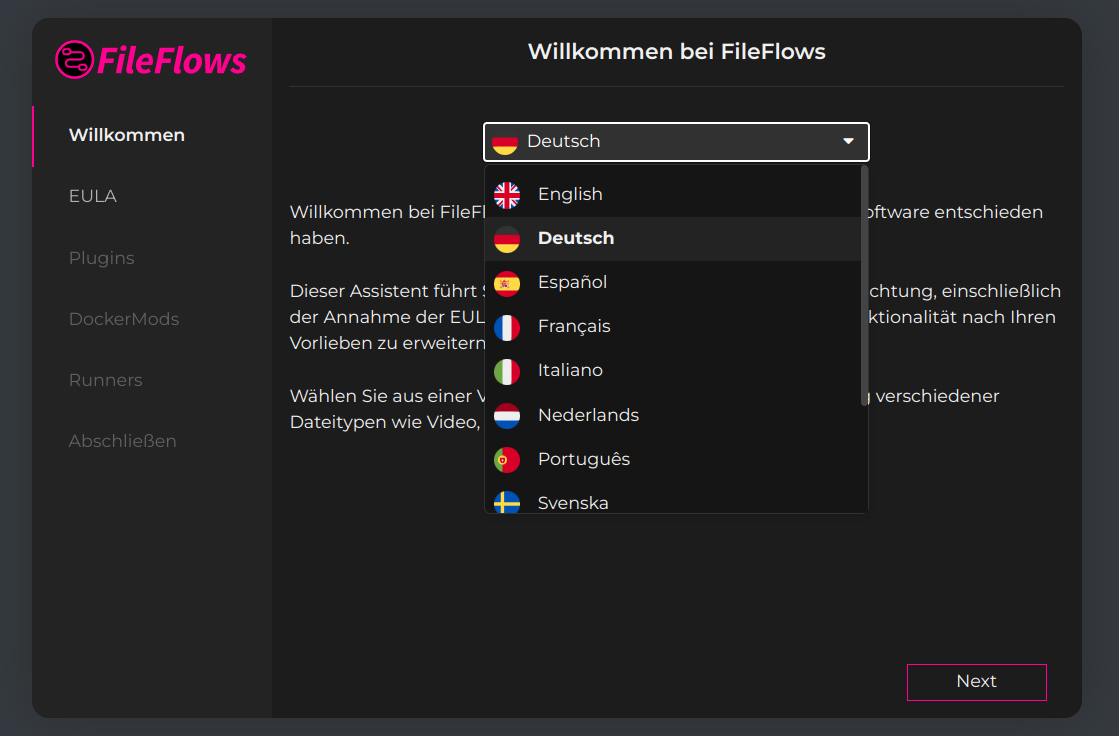The image size is (1119, 736).
Task: Click the Swedish flag icon beside Svenska
Action: [x=507, y=503]
